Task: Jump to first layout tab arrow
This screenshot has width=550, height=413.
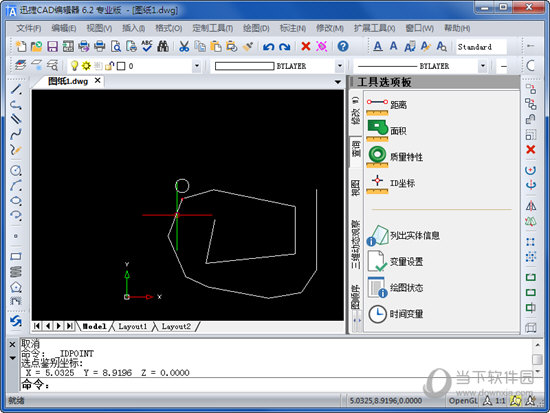Action: [x=36, y=326]
